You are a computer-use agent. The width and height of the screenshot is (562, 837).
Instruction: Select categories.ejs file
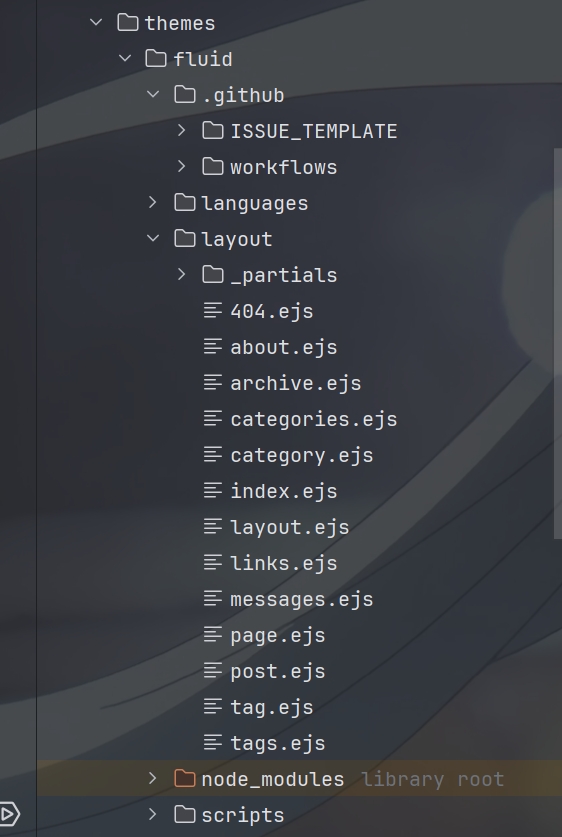click(x=314, y=420)
